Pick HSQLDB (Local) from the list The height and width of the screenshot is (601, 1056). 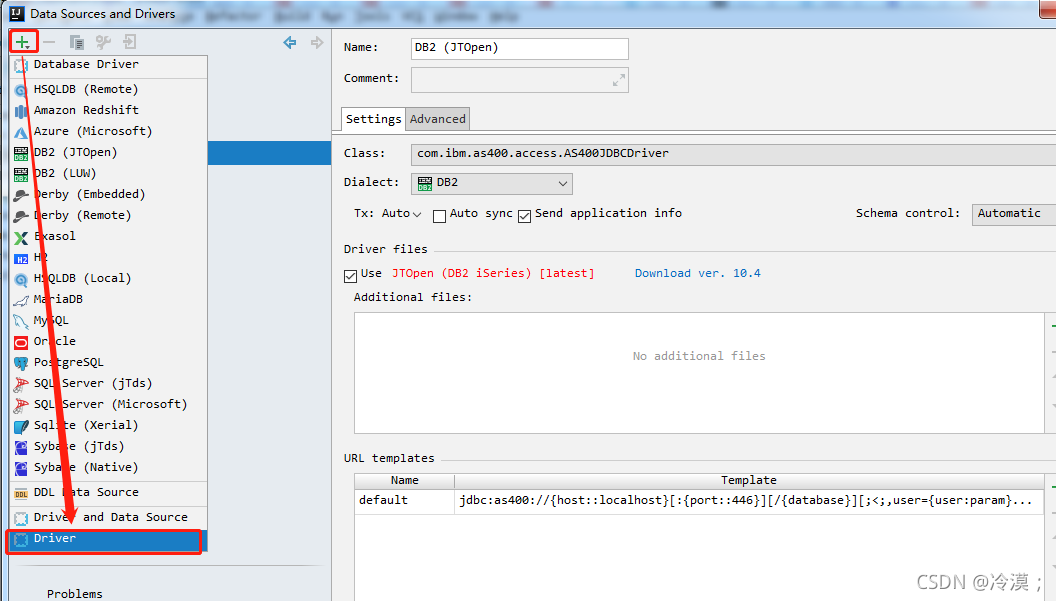[x=108, y=278]
